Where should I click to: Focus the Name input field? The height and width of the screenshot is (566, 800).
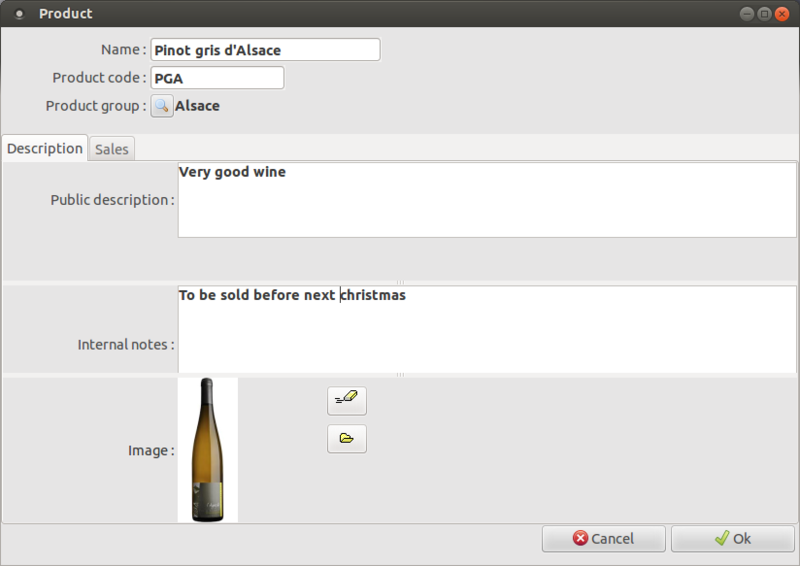pos(265,50)
